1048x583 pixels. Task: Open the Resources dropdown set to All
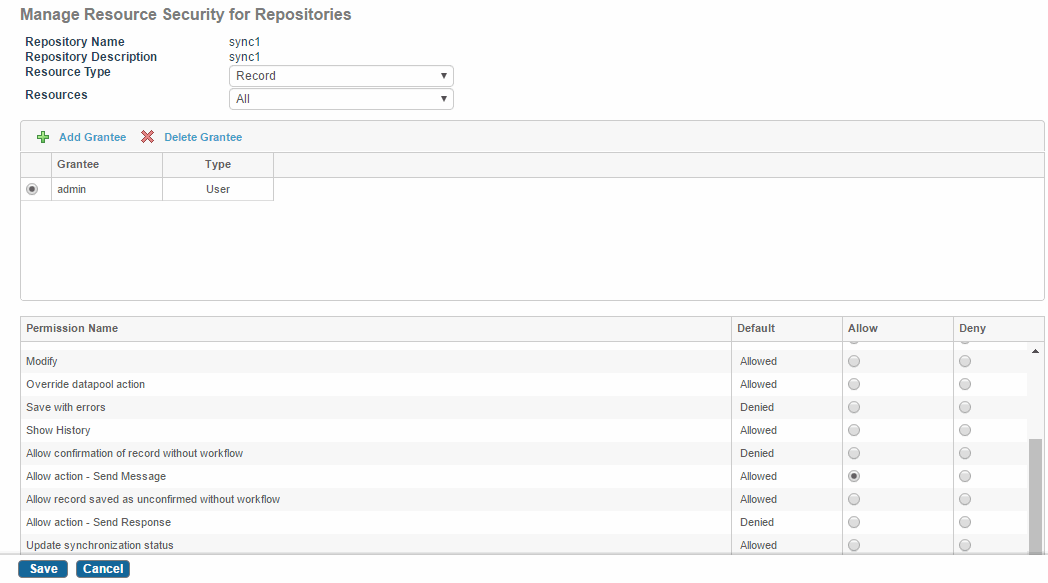click(341, 99)
